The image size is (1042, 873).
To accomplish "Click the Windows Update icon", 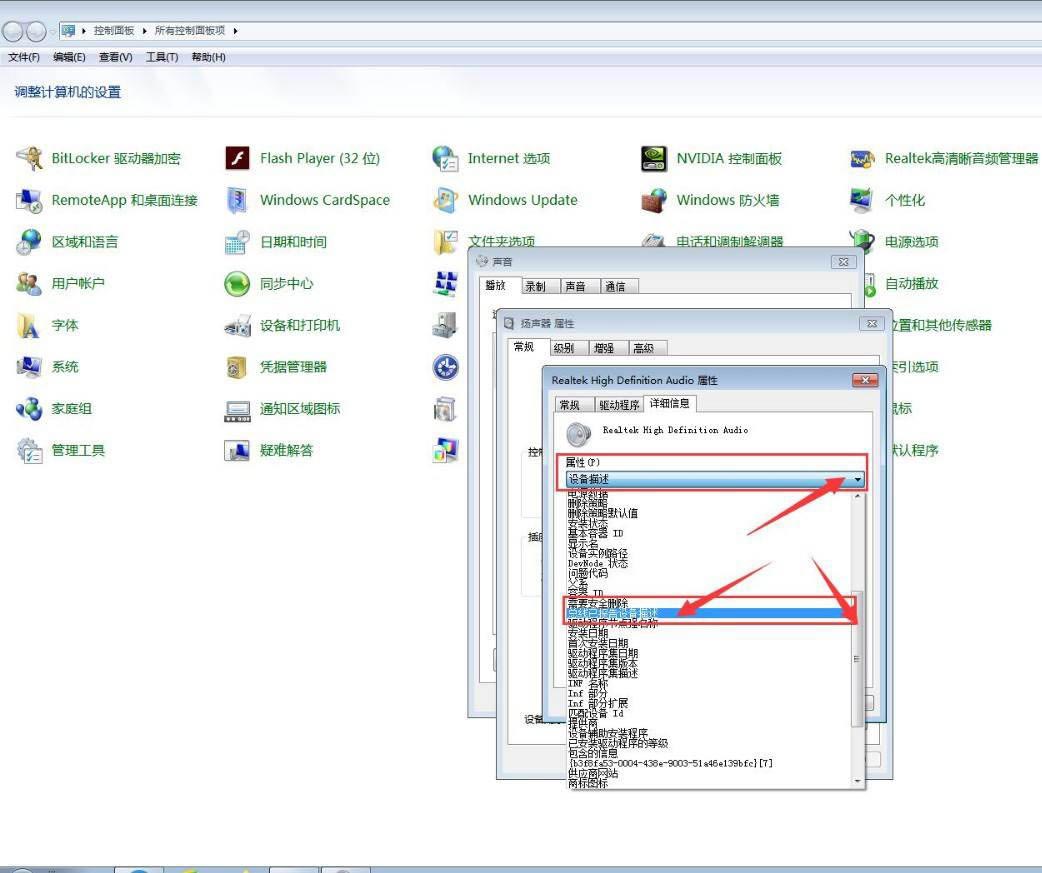I will tap(445, 200).
